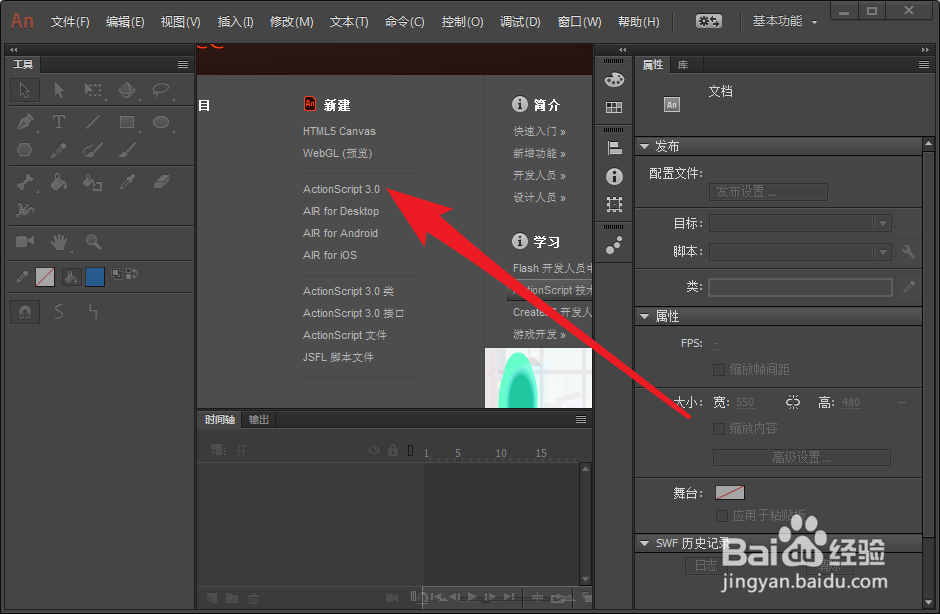Toggle the 应用于粘贴板 checkbox
This screenshot has width=940, height=614.
click(722, 516)
